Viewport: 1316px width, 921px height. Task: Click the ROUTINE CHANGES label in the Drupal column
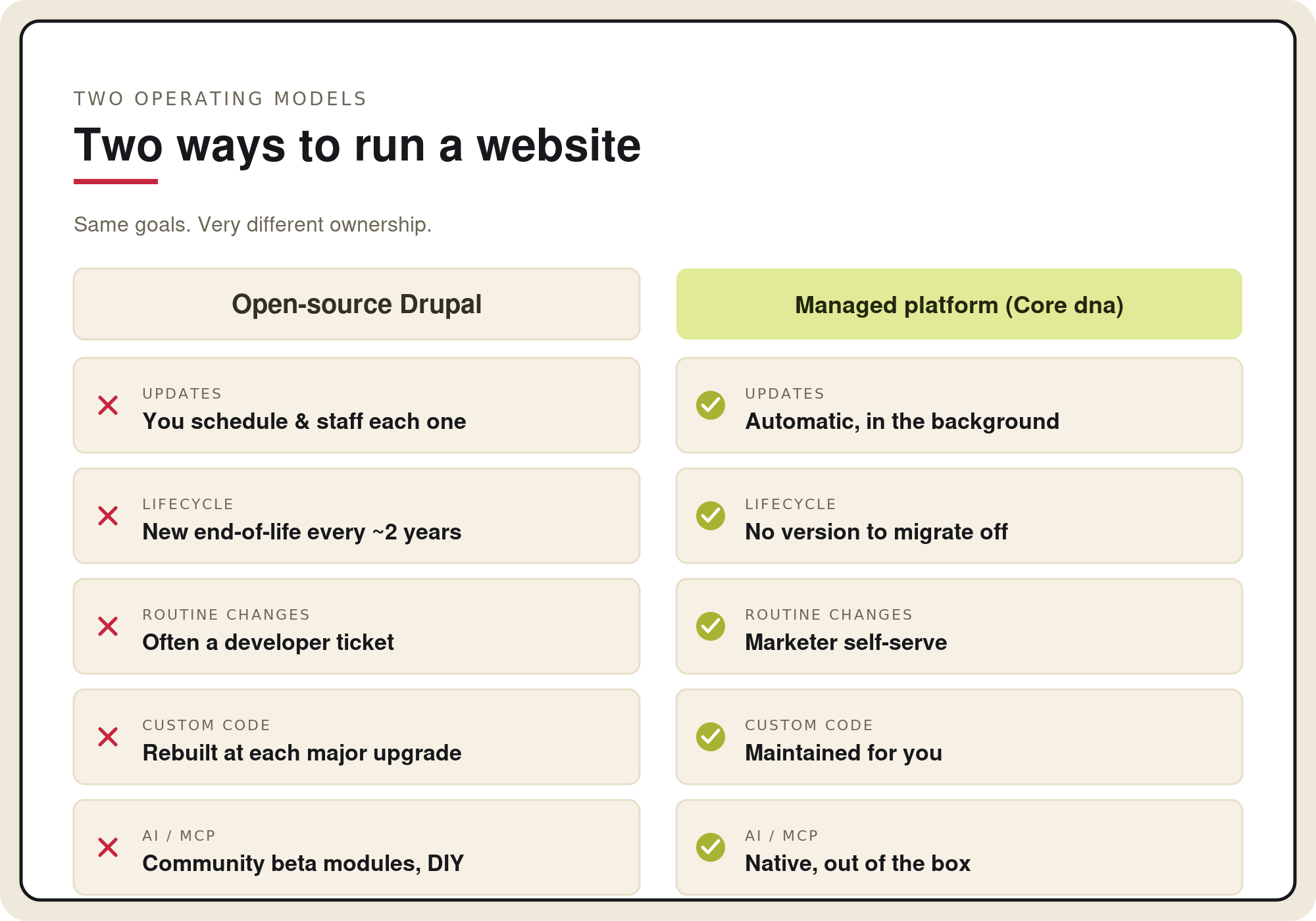click(x=226, y=614)
